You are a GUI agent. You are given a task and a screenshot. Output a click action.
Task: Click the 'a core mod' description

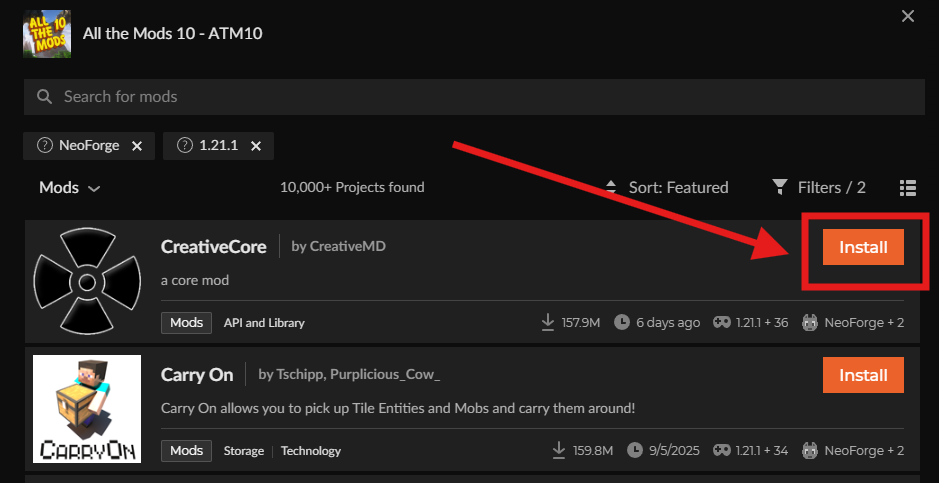coord(195,280)
